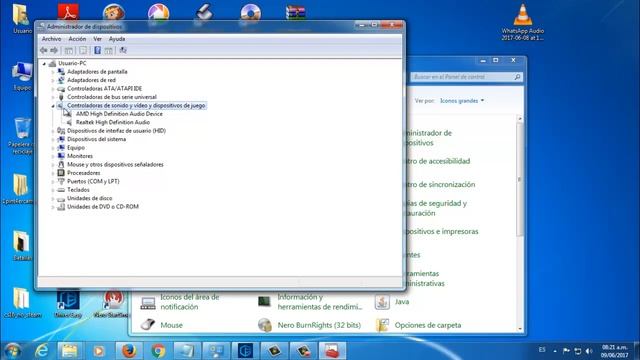This screenshot has height=360, width=640.
Task: Open Windows Media Player from the taskbar
Action: click(98, 351)
